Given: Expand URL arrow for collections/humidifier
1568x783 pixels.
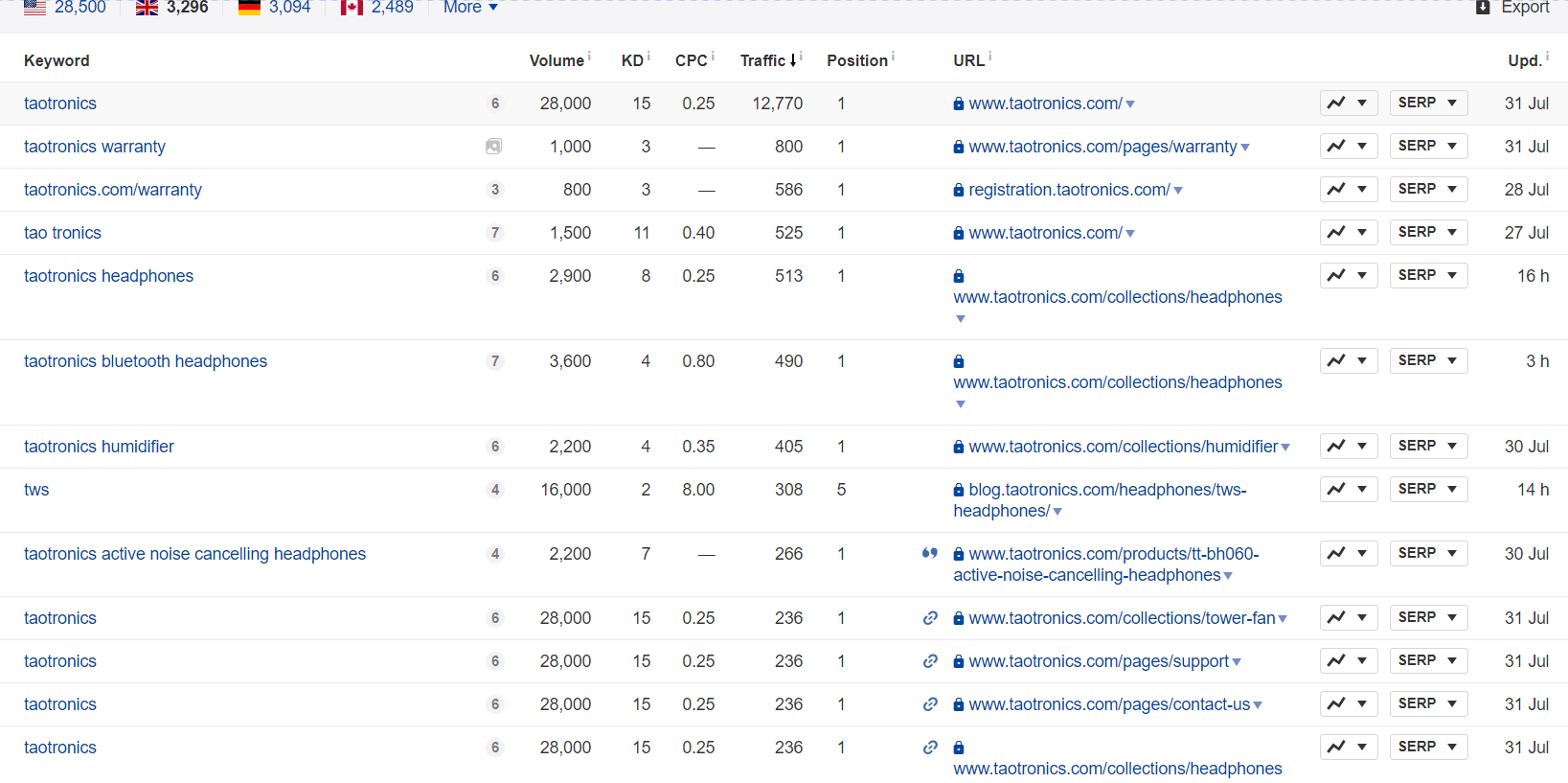Looking at the screenshot, I should point(1285,448).
